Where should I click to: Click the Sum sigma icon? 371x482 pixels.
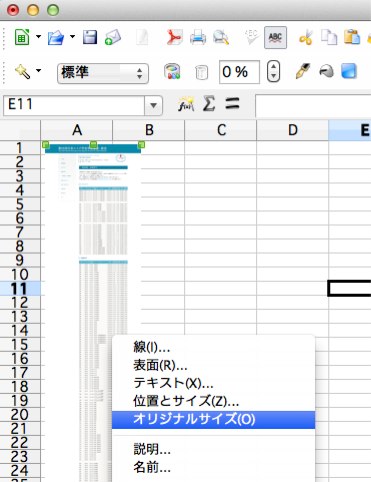click(209, 103)
